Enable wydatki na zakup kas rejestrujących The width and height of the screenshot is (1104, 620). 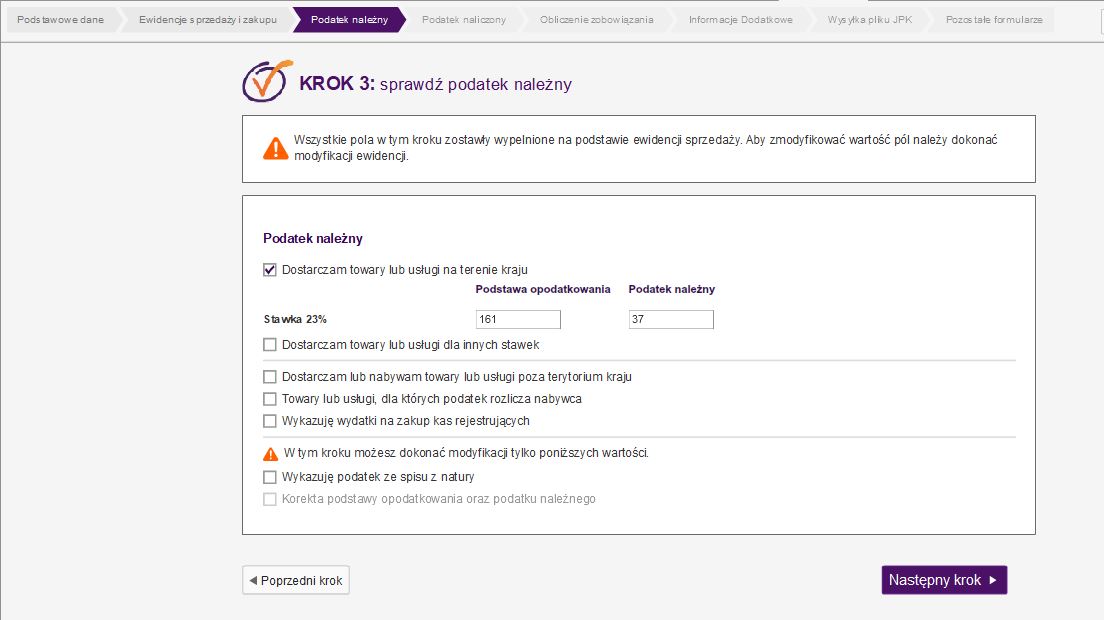point(270,421)
